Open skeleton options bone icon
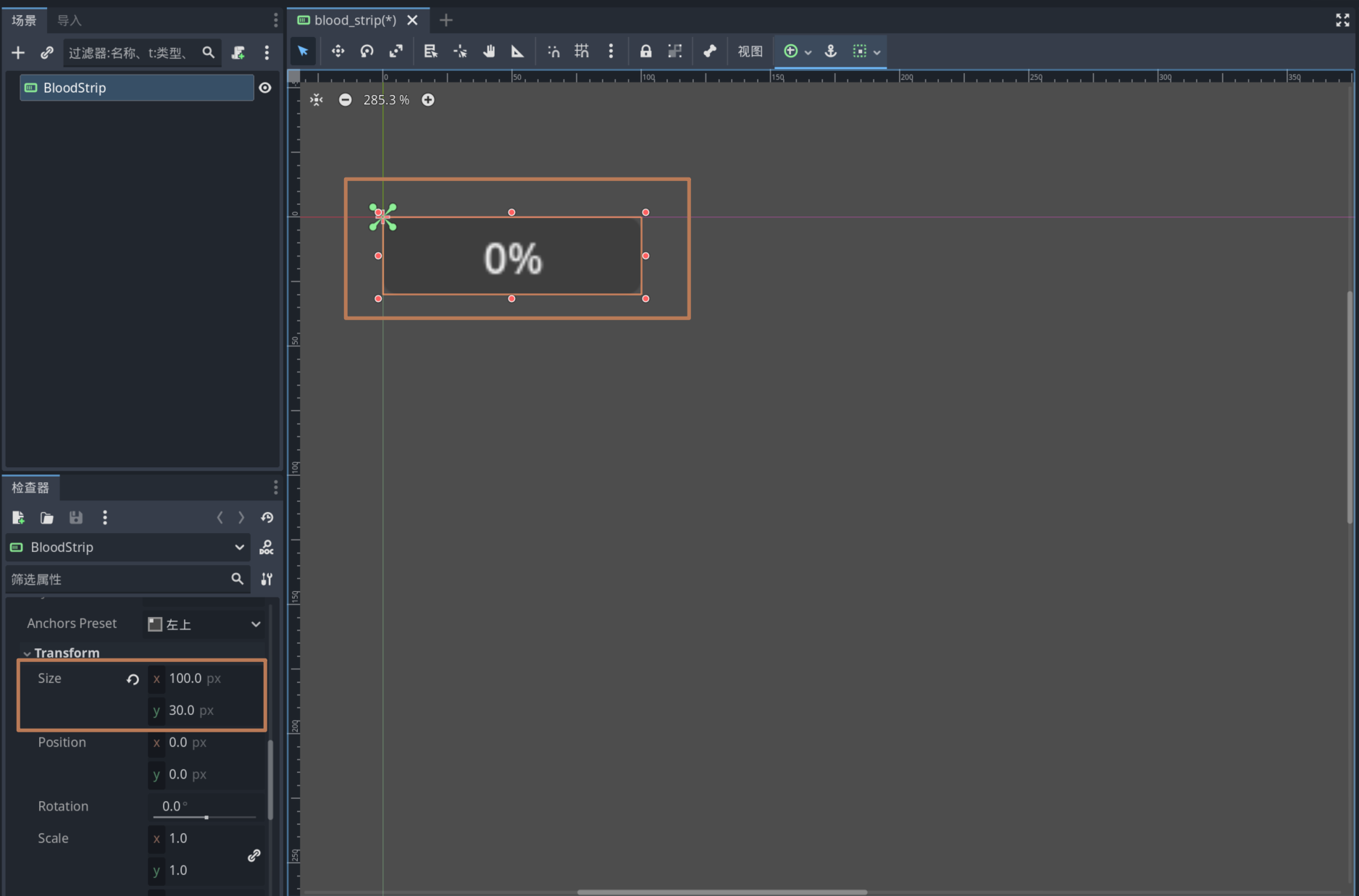 pos(709,51)
